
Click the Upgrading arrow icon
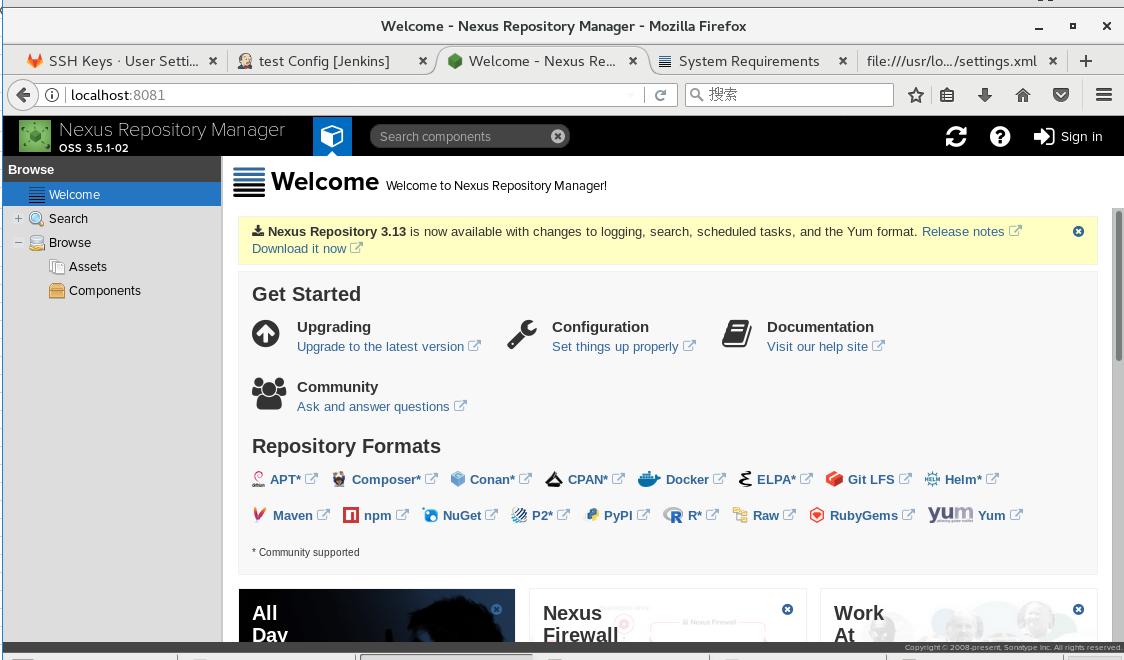coord(266,333)
